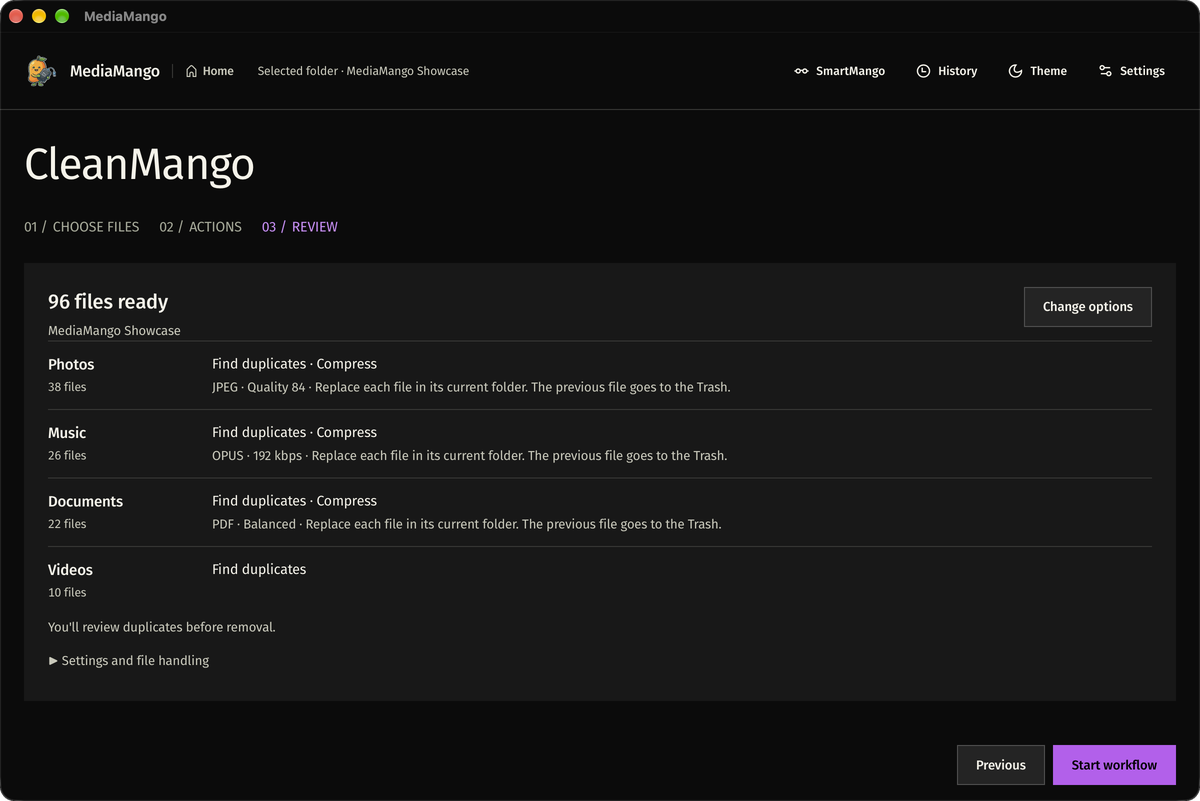
Task: Click Photos 'Find duplicates · Compress' text
Action: point(294,364)
